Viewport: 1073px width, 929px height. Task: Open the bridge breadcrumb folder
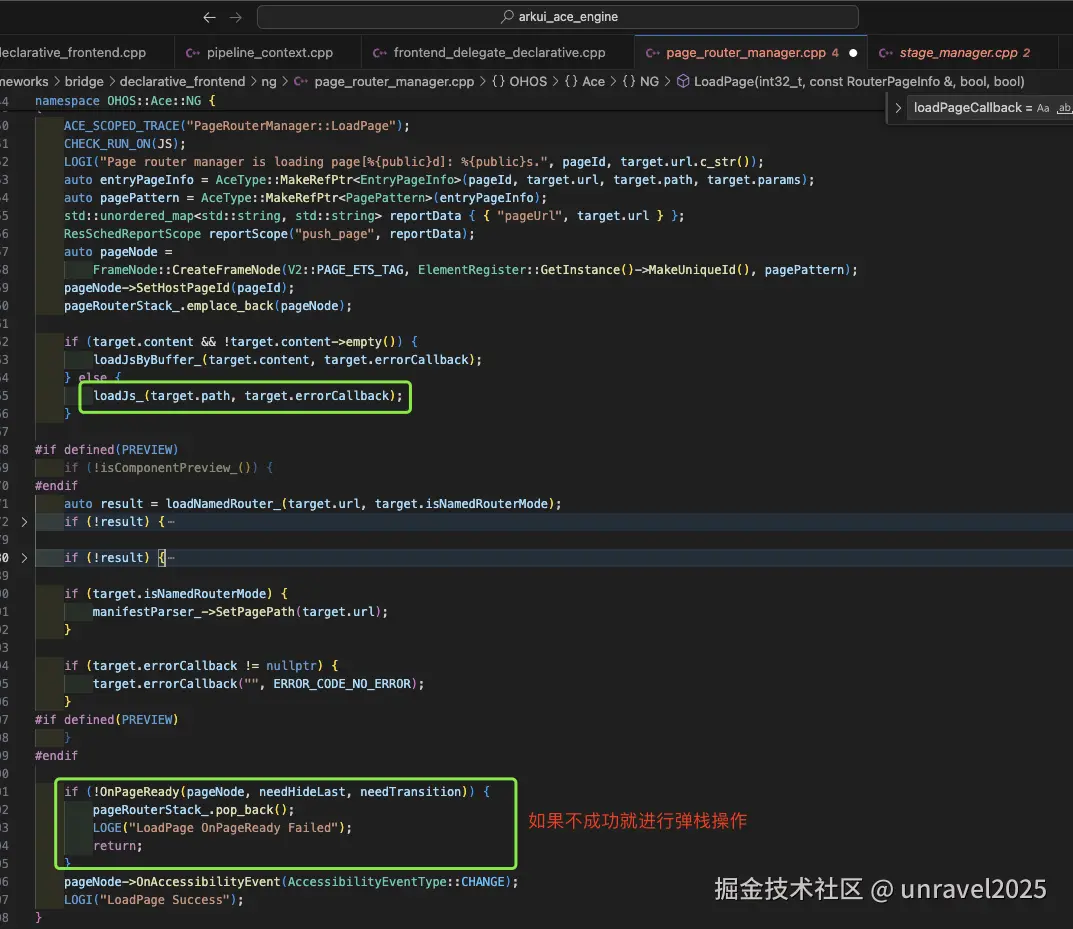(84, 81)
